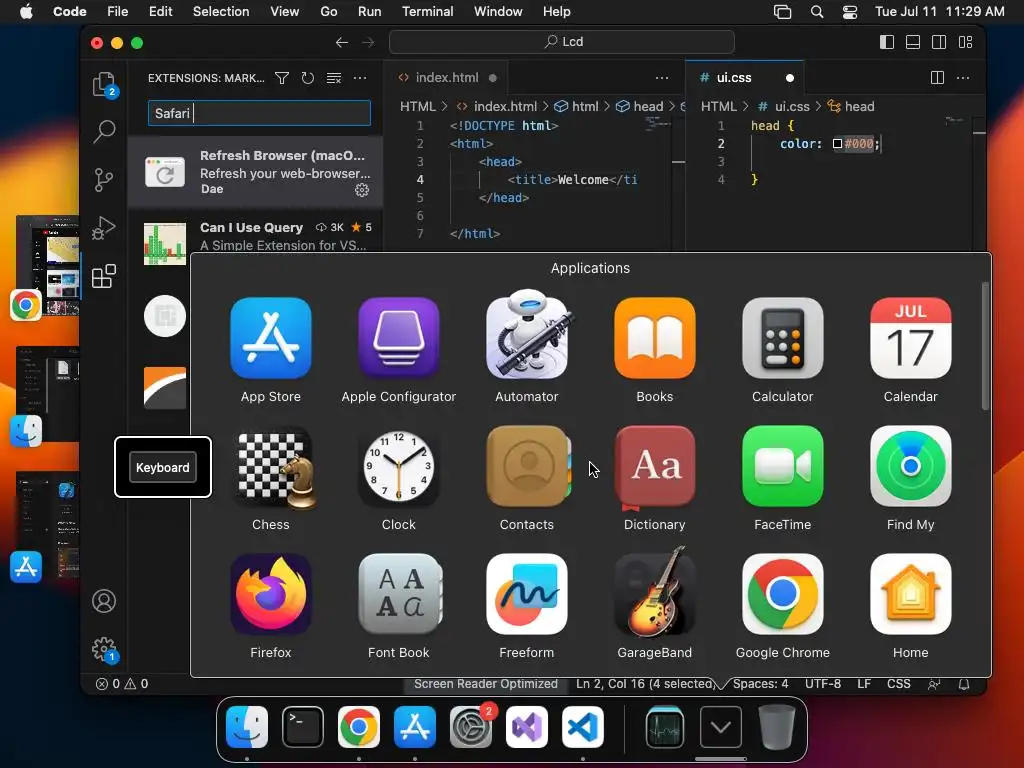
Task: Select the Refresh Browser extension entry
Action: tap(255, 172)
